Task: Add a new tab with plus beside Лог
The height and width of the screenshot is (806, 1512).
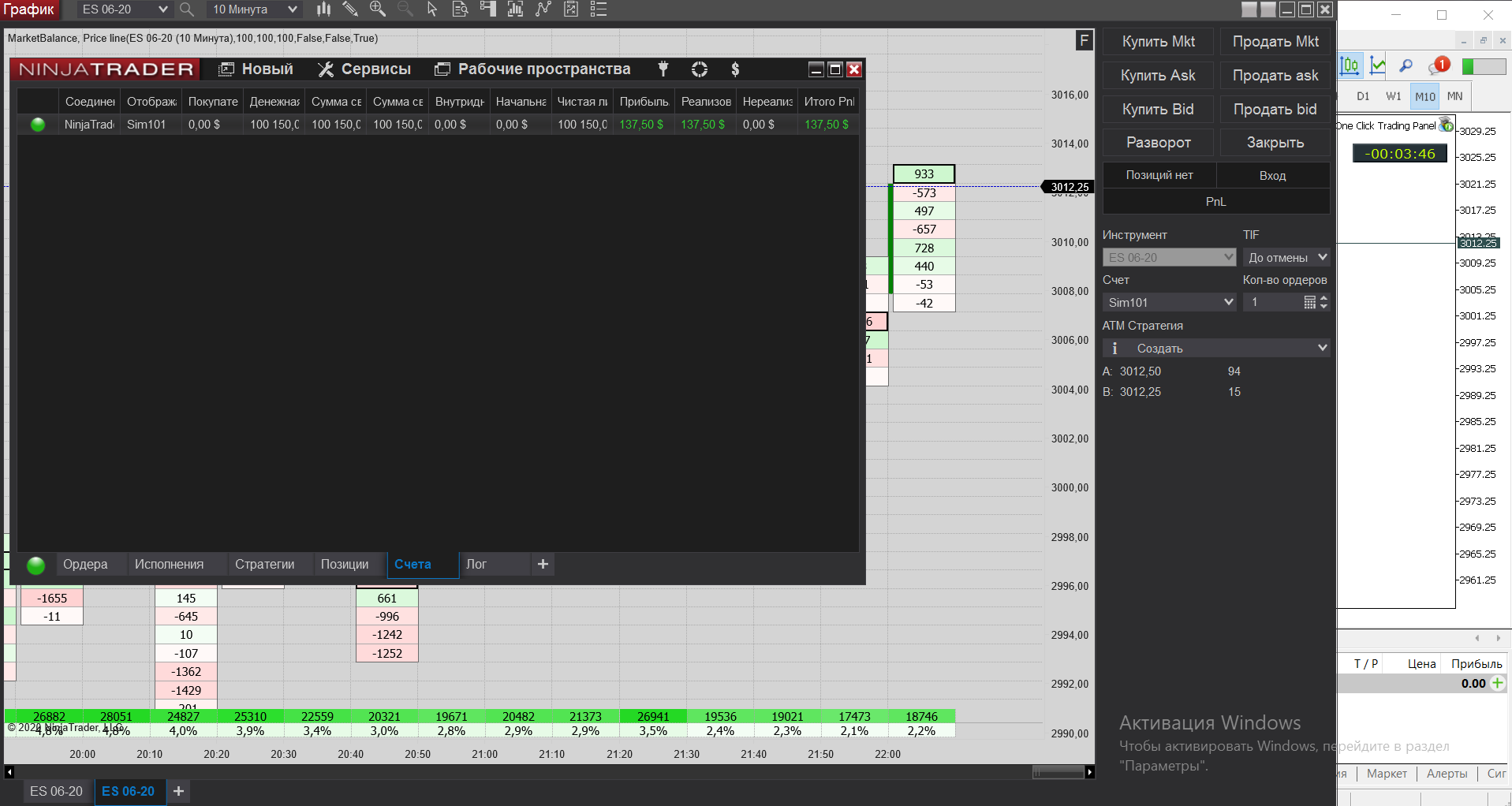Action: (543, 564)
